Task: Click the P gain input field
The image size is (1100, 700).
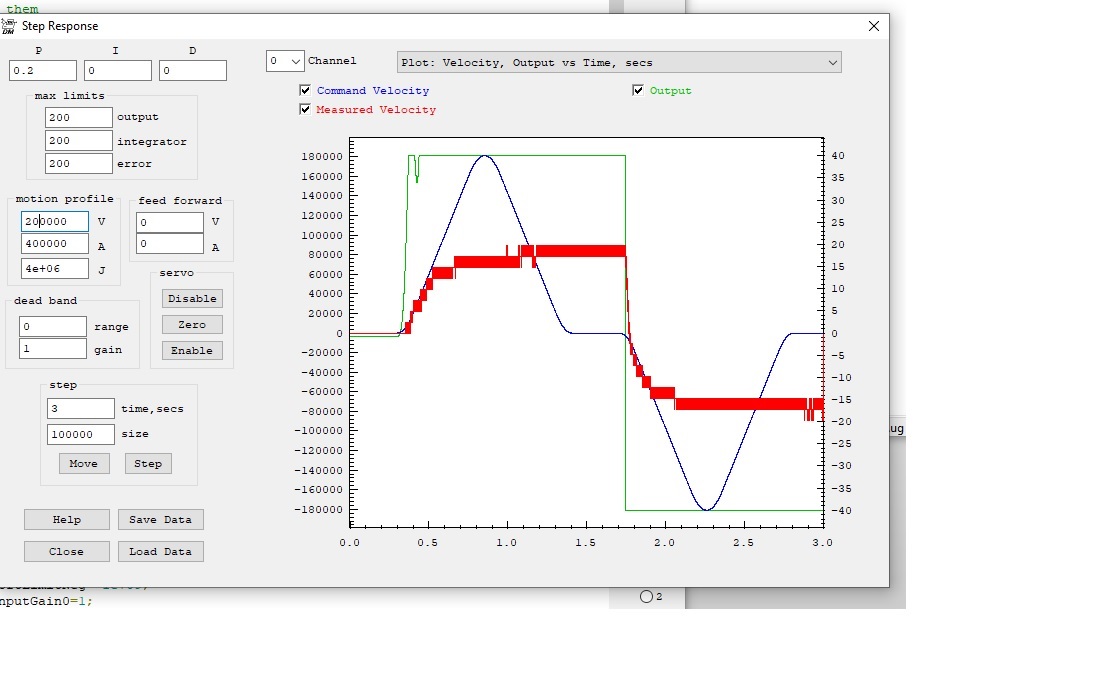Action: click(43, 71)
